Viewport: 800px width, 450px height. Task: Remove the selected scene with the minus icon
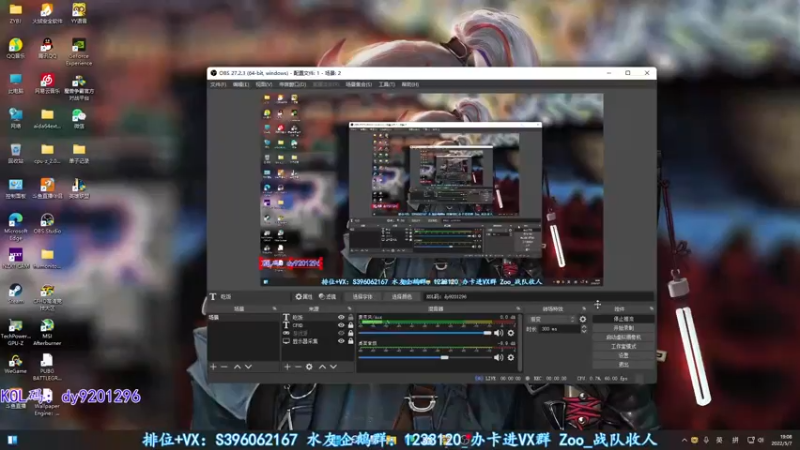point(224,366)
